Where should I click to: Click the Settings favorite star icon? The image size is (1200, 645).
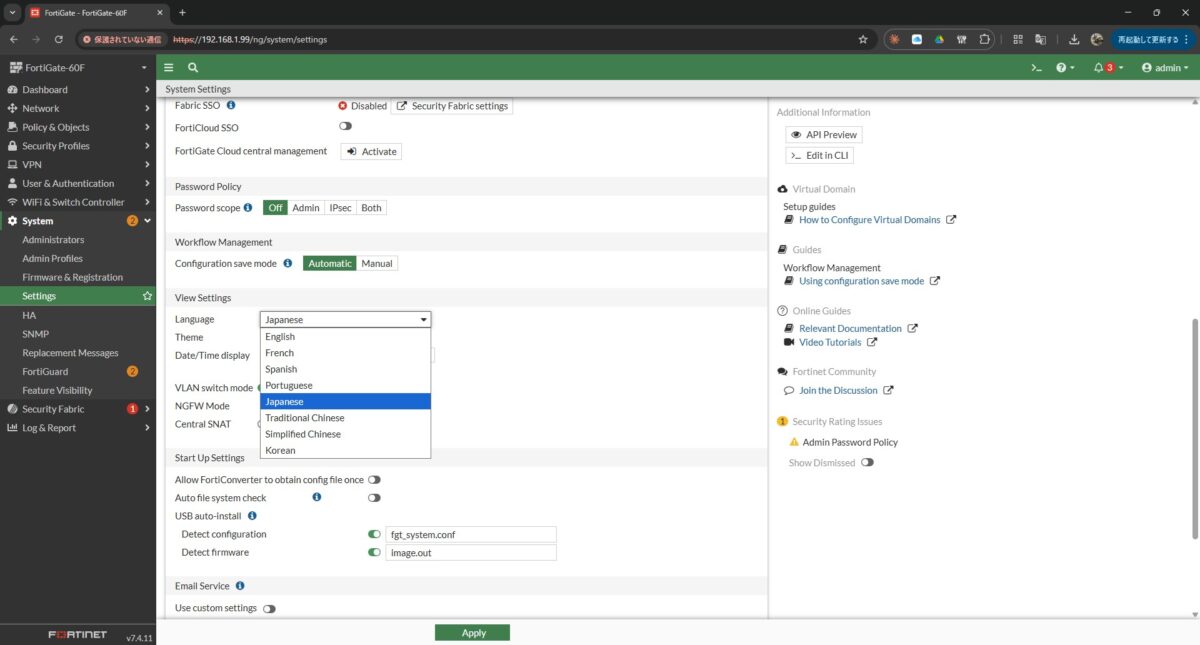click(x=147, y=296)
